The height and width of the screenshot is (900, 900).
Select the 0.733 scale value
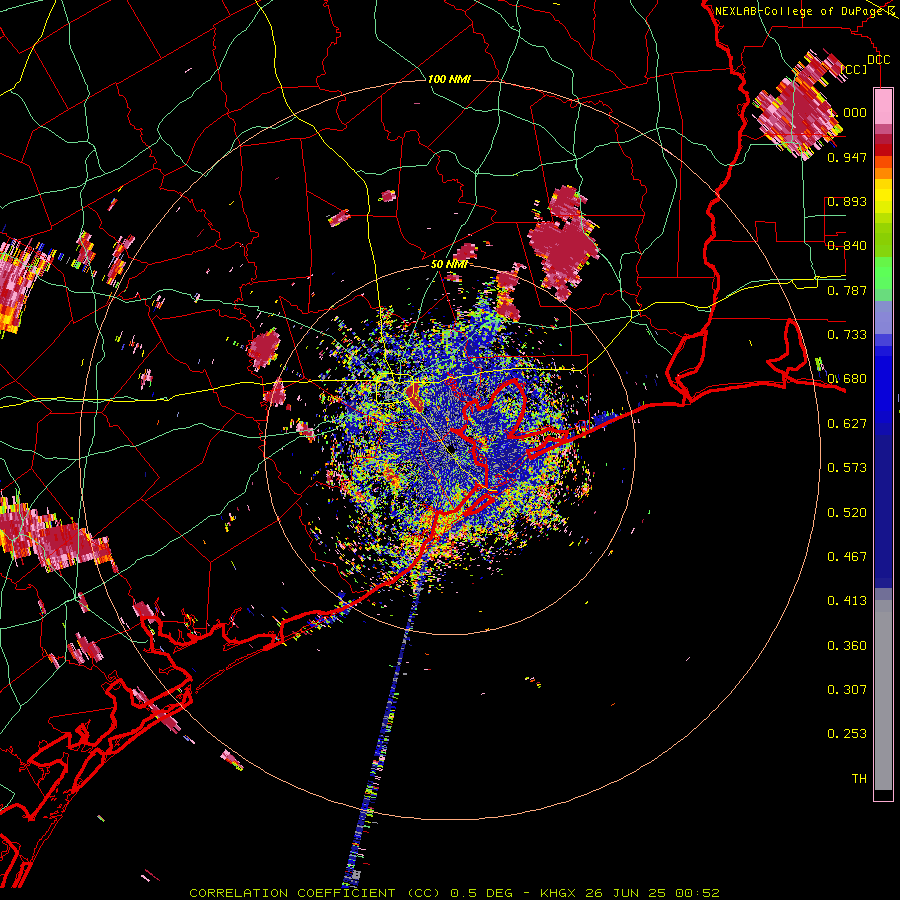click(x=847, y=335)
